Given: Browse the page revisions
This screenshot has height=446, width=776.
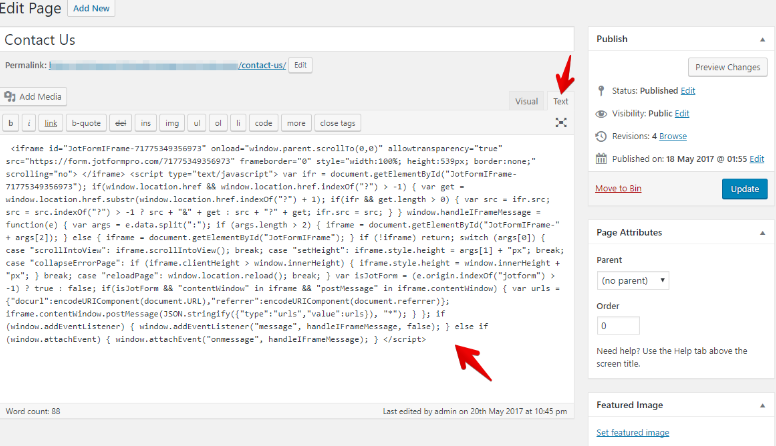Looking at the screenshot, I should [673, 136].
